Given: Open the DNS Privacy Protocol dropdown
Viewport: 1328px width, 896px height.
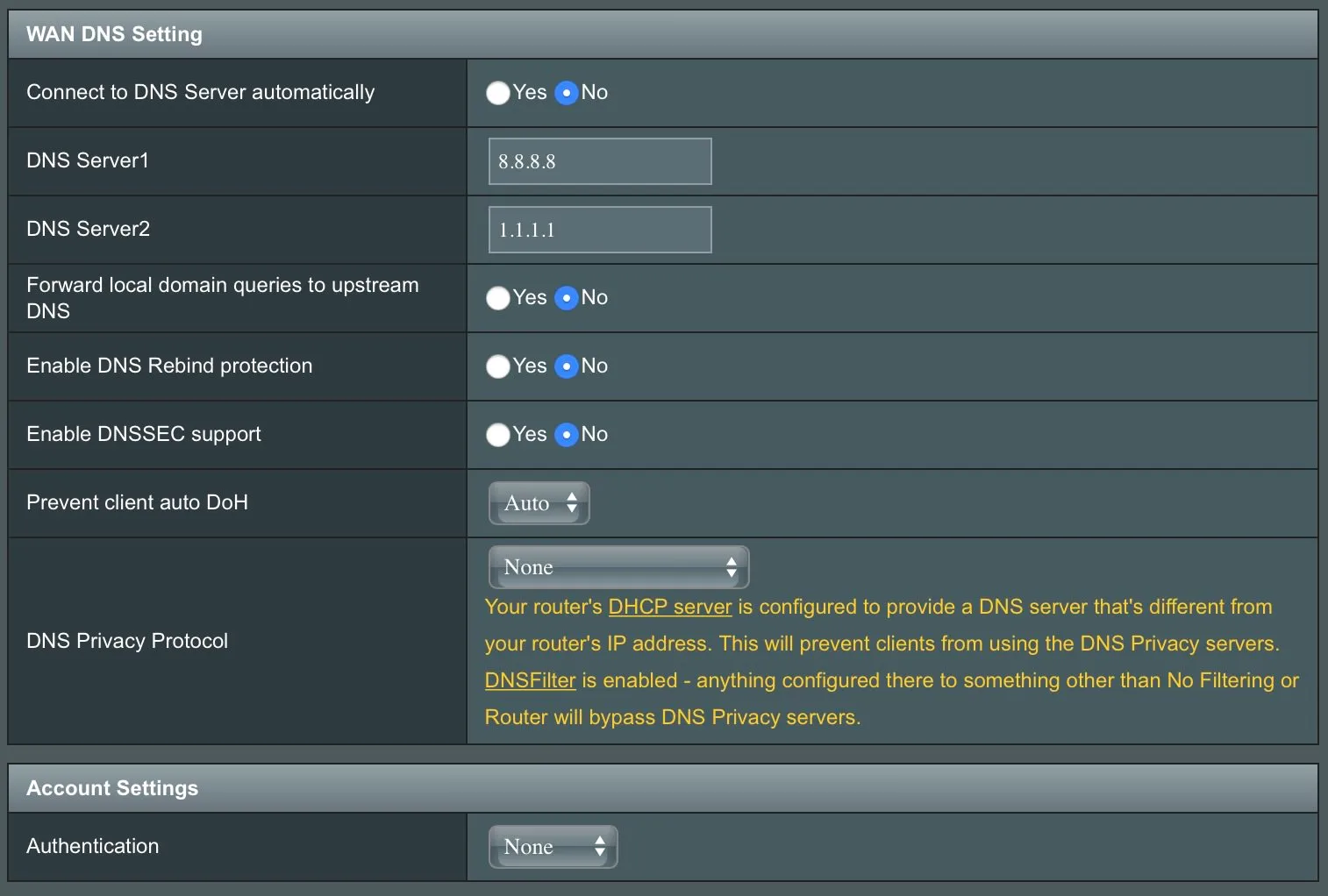Looking at the screenshot, I should pos(618,567).
